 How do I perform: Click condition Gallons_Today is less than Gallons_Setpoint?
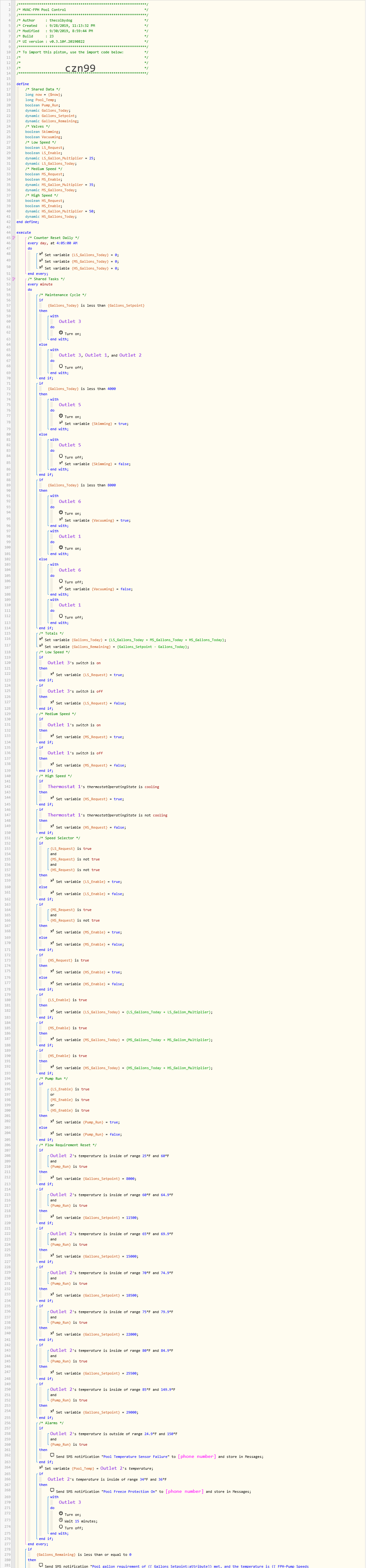click(x=96, y=305)
